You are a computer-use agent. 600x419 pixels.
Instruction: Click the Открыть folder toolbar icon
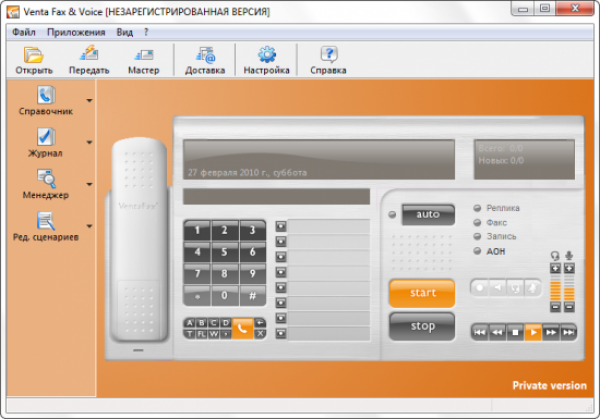(x=34, y=60)
